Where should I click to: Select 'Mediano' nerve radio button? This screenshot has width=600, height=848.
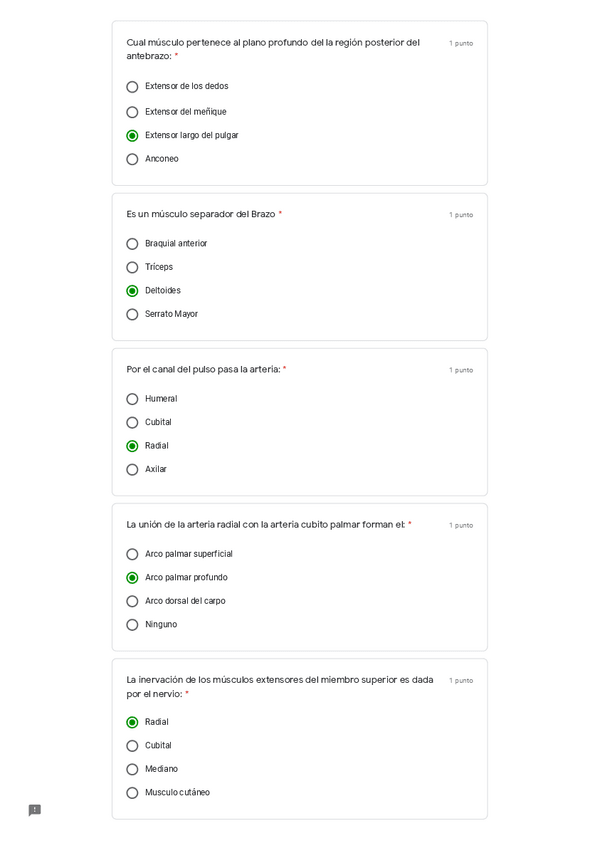(x=132, y=769)
